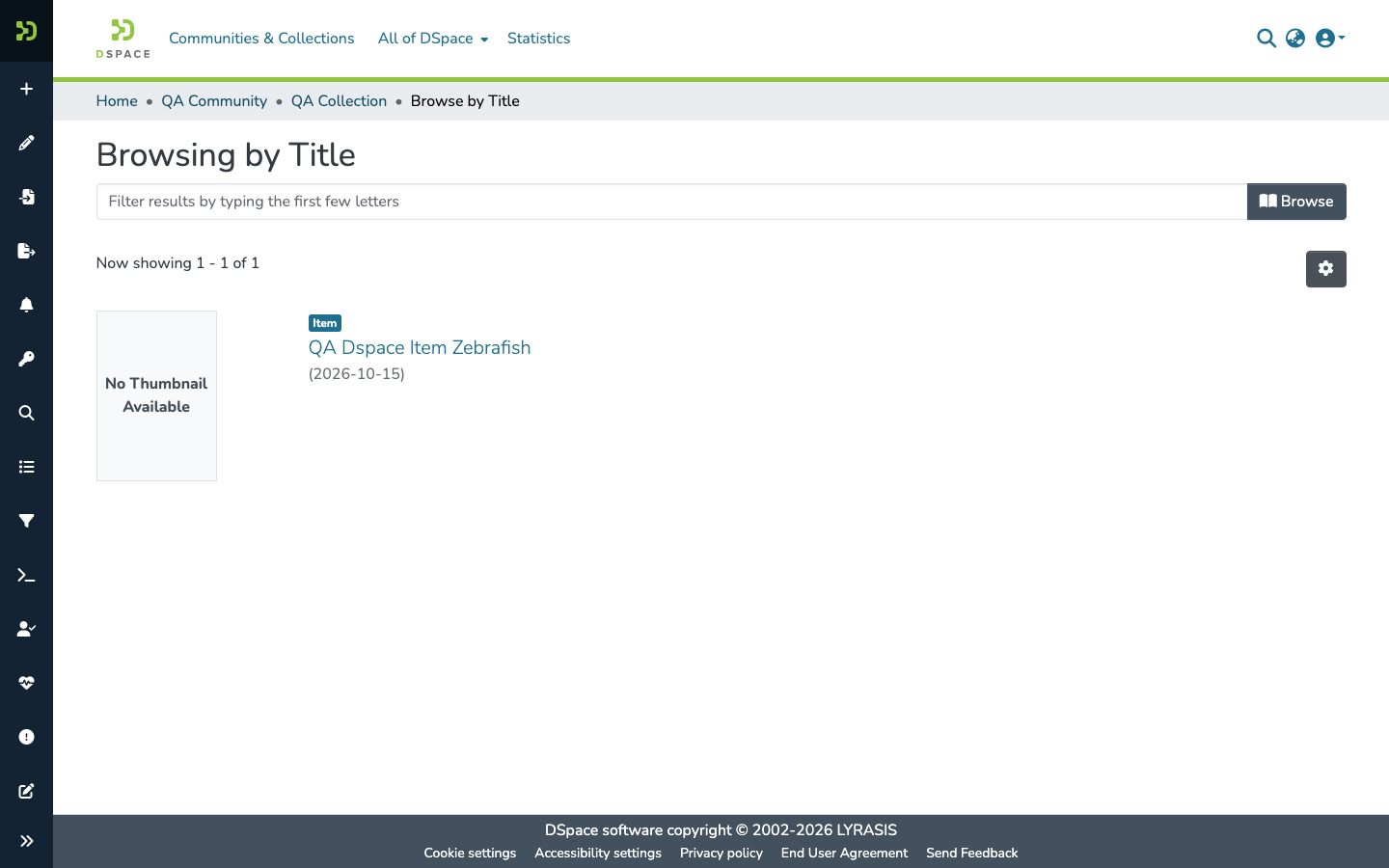This screenshot has width=1389, height=868.
Task: Open the results settings gear button
Action: coord(1326,269)
